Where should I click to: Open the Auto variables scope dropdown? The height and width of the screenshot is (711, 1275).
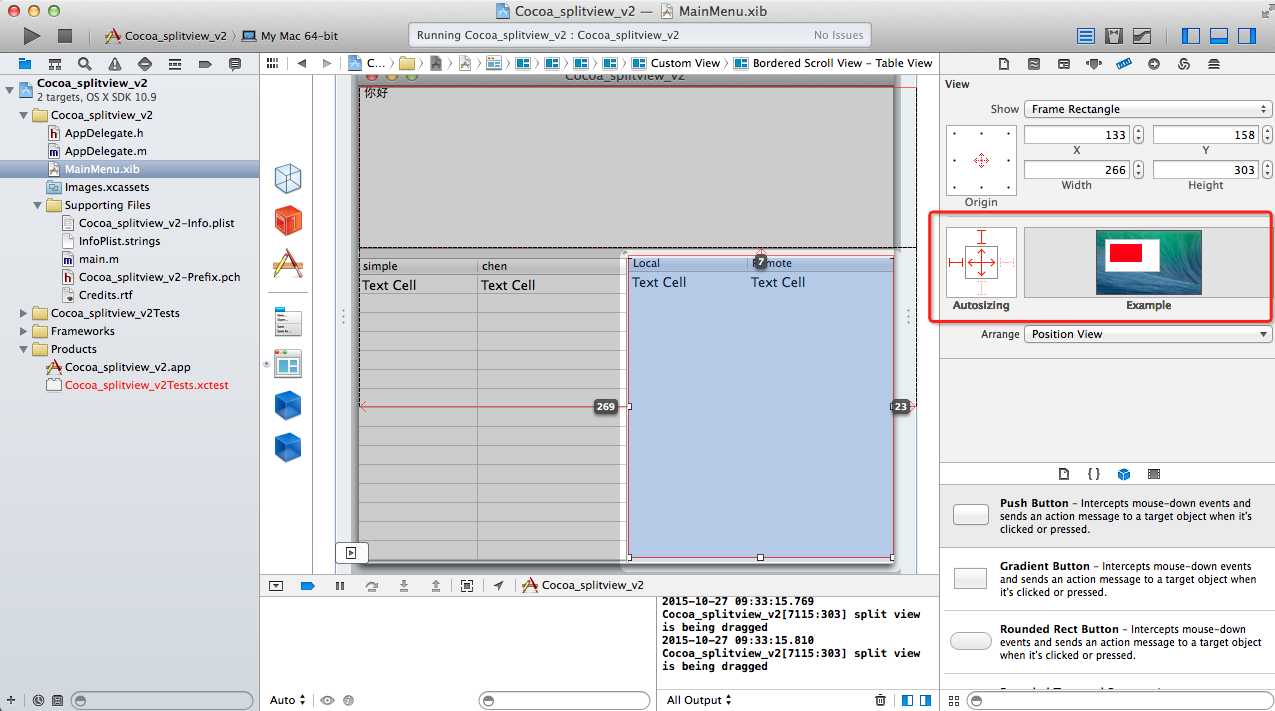coord(288,700)
